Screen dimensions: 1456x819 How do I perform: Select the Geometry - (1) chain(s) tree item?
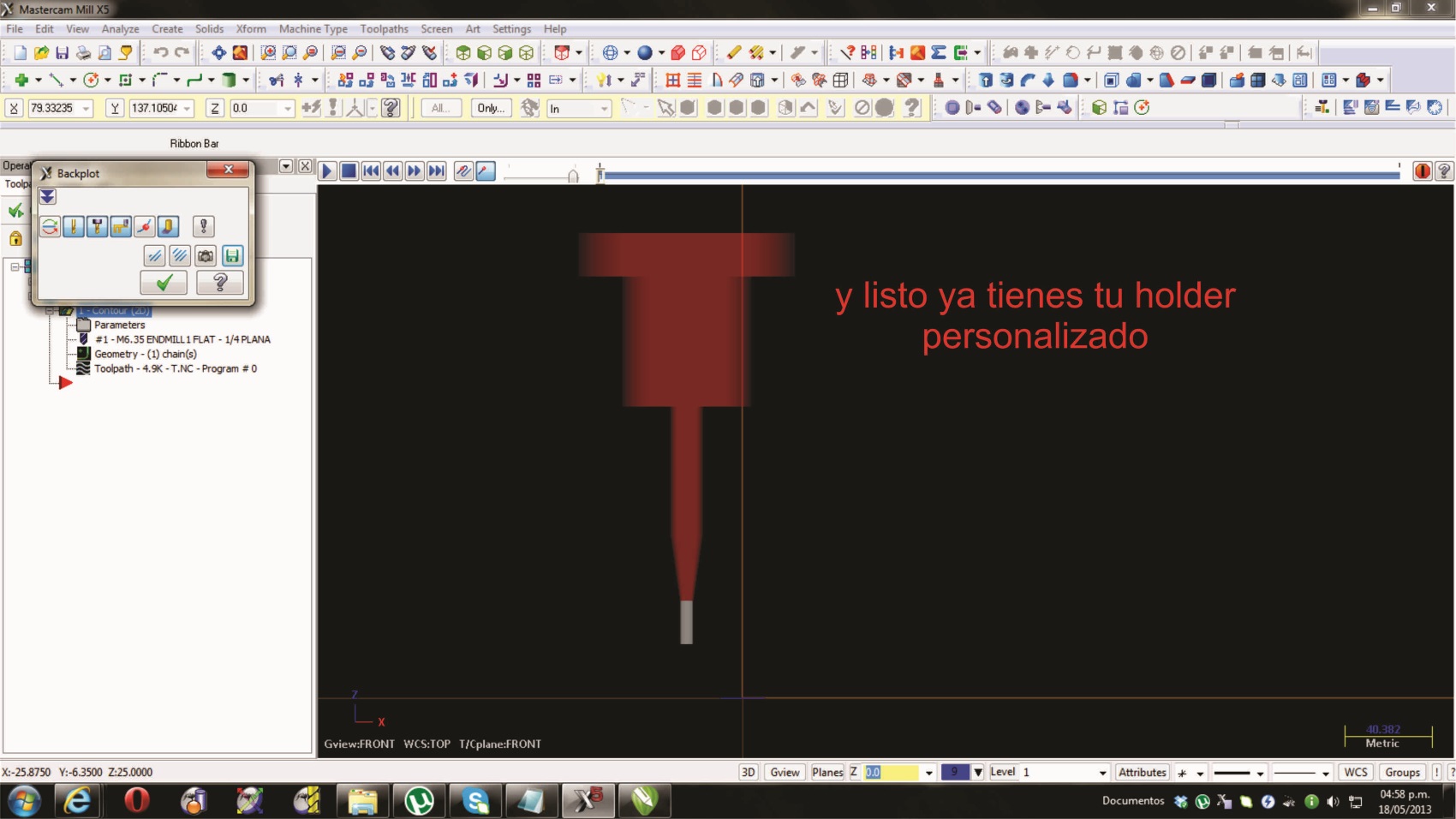click(x=145, y=354)
